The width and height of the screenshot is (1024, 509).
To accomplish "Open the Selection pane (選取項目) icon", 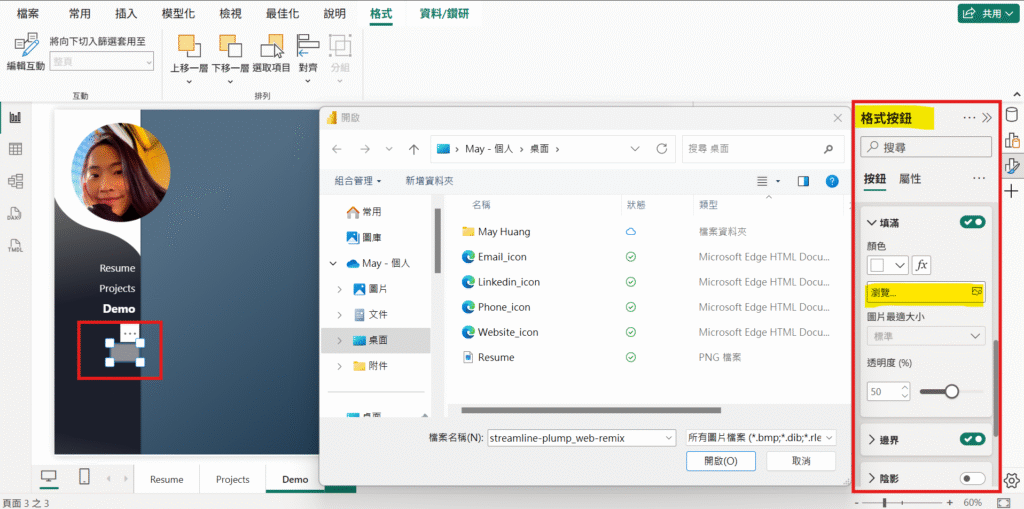I will pyautogui.click(x=271, y=46).
